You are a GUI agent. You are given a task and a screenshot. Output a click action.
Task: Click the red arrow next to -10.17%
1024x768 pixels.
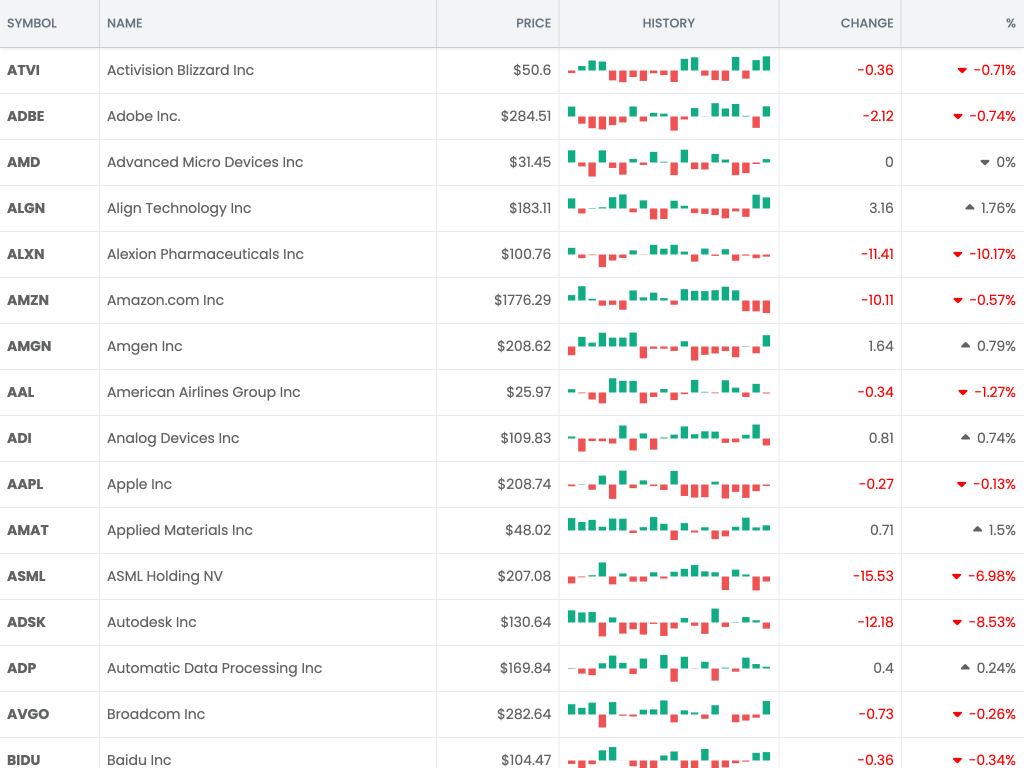[957, 255]
